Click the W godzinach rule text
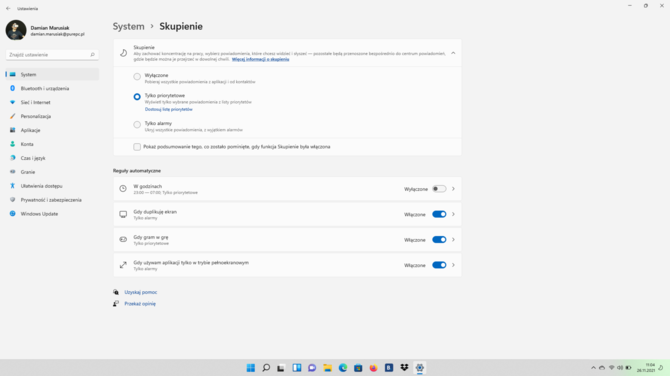 tap(147, 187)
